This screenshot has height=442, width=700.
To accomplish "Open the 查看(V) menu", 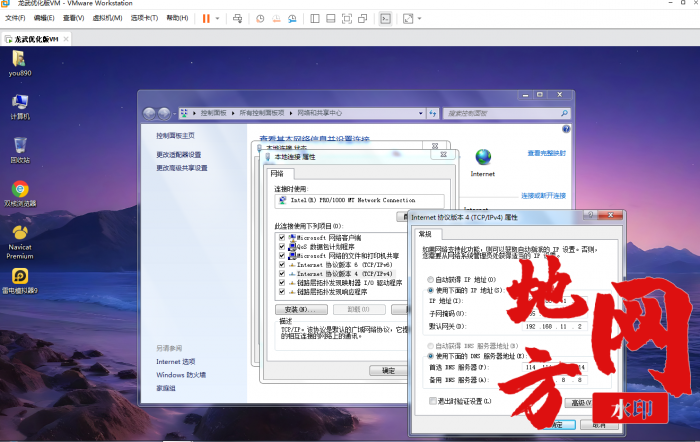I will click(x=73, y=18).
